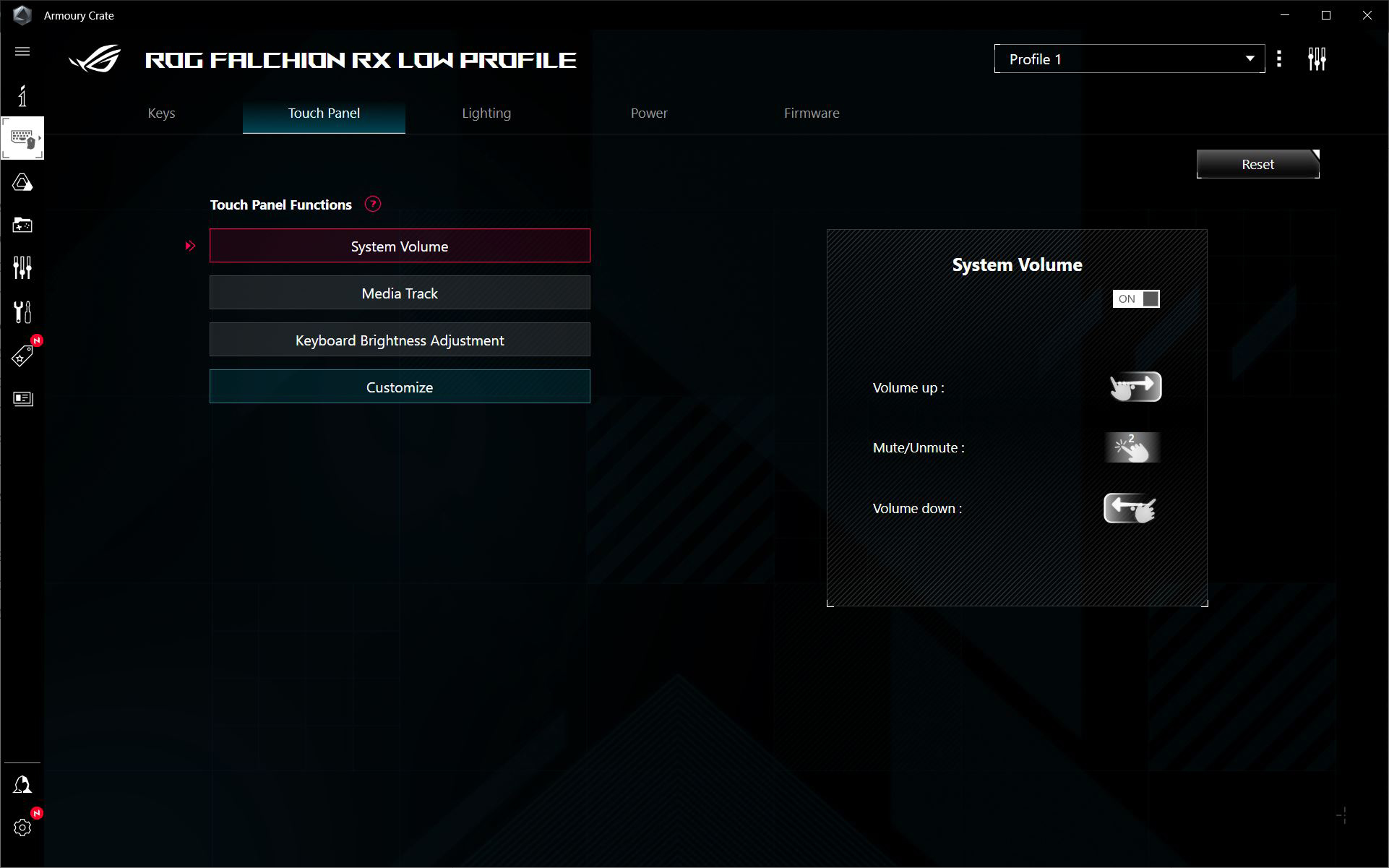Image resolution: width=1389 pixels, height=868 pixels.
Task: Open the News icon in sidebar
Action: (22, 399)
